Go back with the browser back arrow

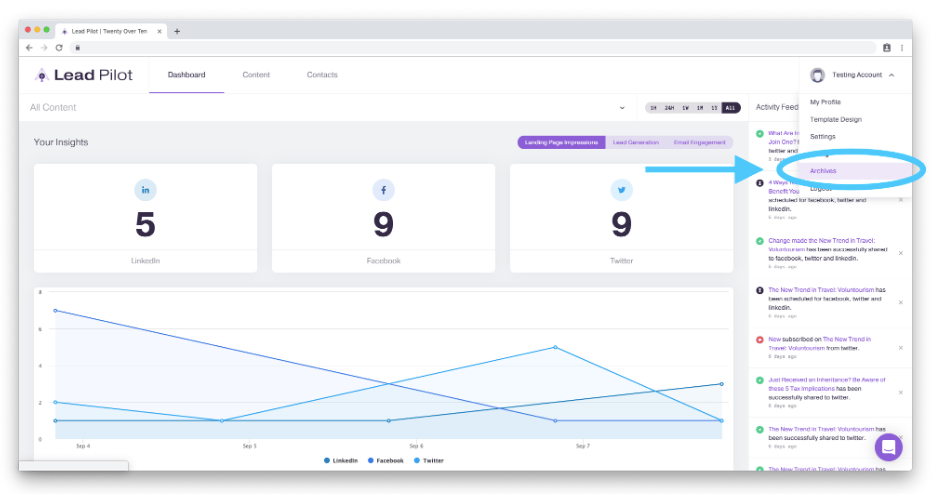tap(29, 48)
